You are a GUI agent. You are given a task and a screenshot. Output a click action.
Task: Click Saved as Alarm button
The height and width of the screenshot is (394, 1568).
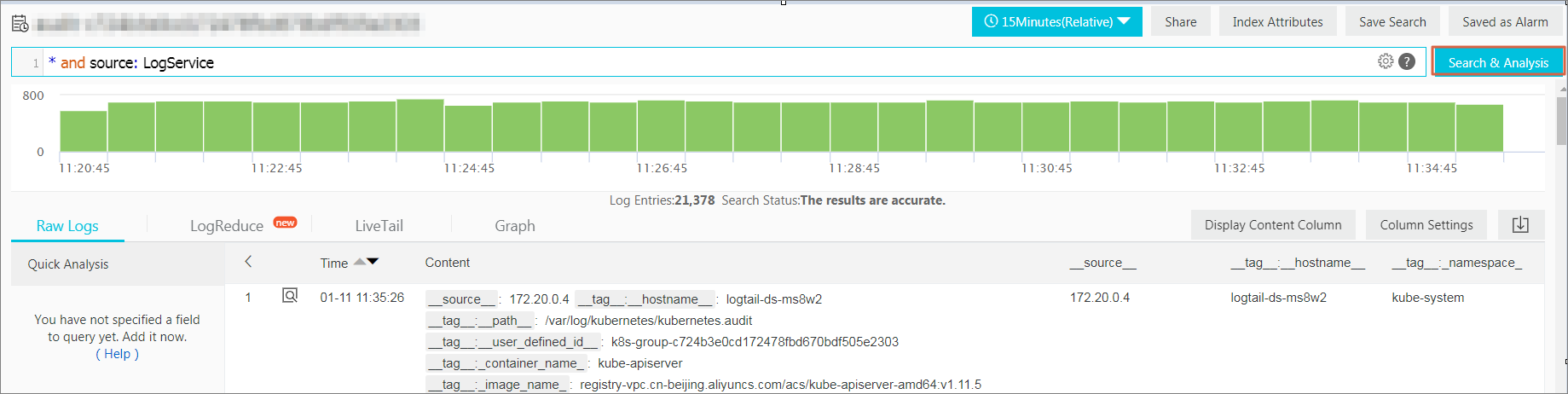pyautogui.click(x=1505, y=22)
